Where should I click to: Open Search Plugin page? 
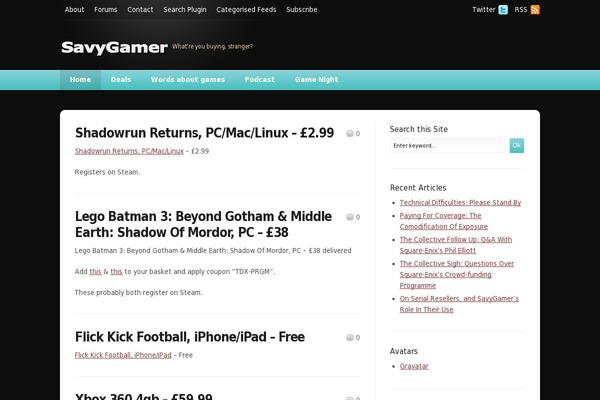pos(185,10)
